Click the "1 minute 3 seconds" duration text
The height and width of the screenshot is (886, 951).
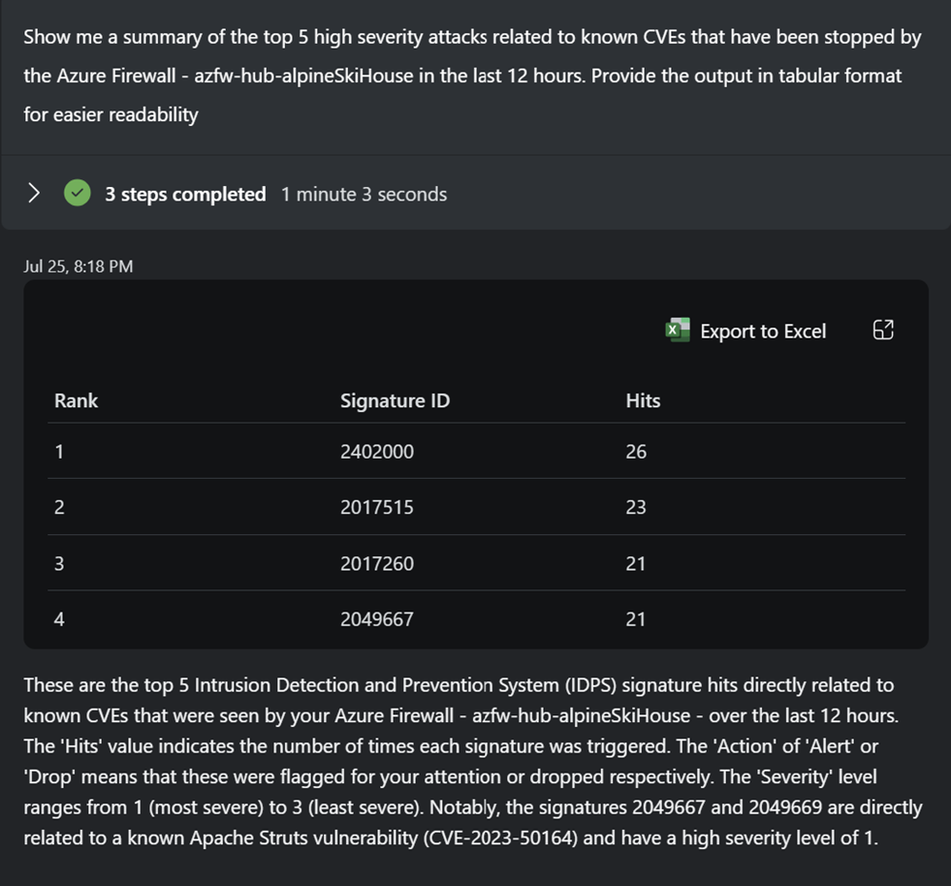tap(364, 194)
